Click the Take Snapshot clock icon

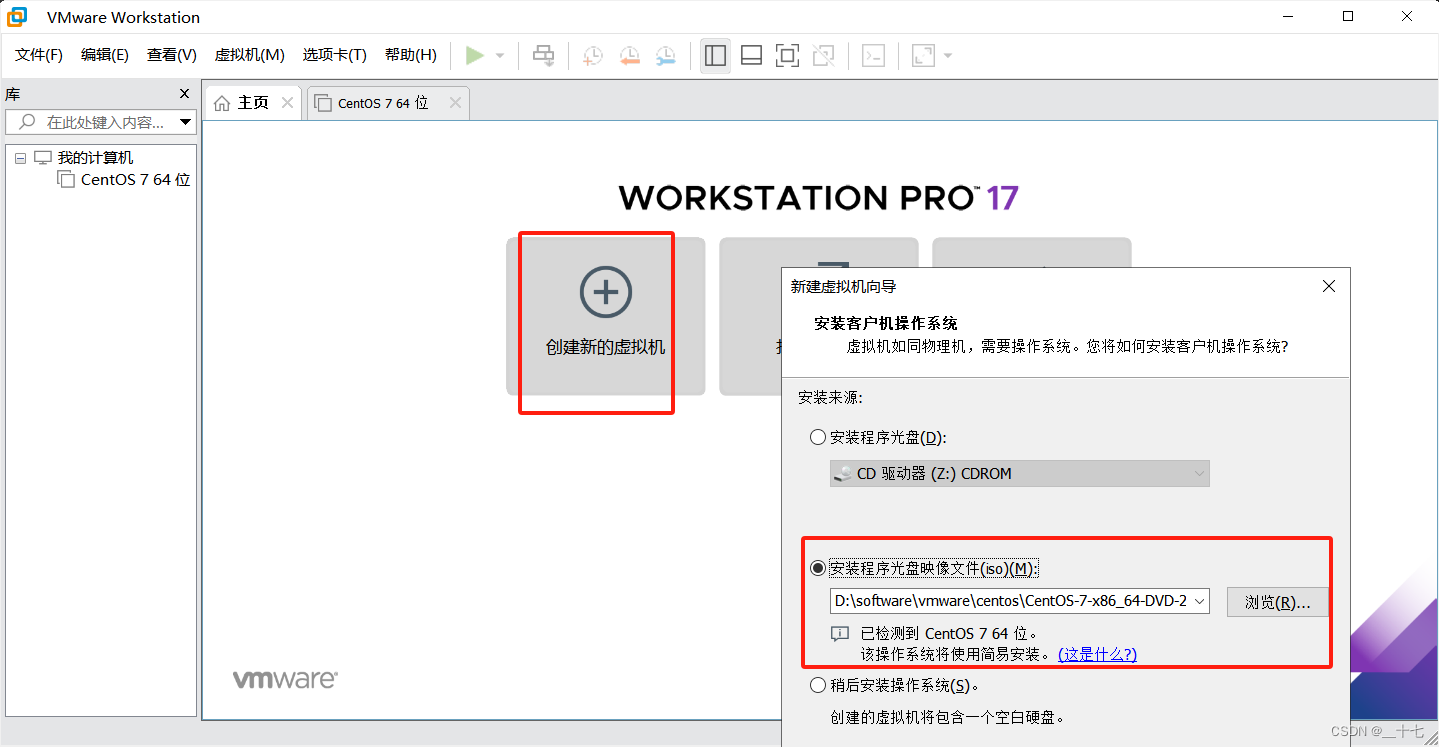(593, 56)
